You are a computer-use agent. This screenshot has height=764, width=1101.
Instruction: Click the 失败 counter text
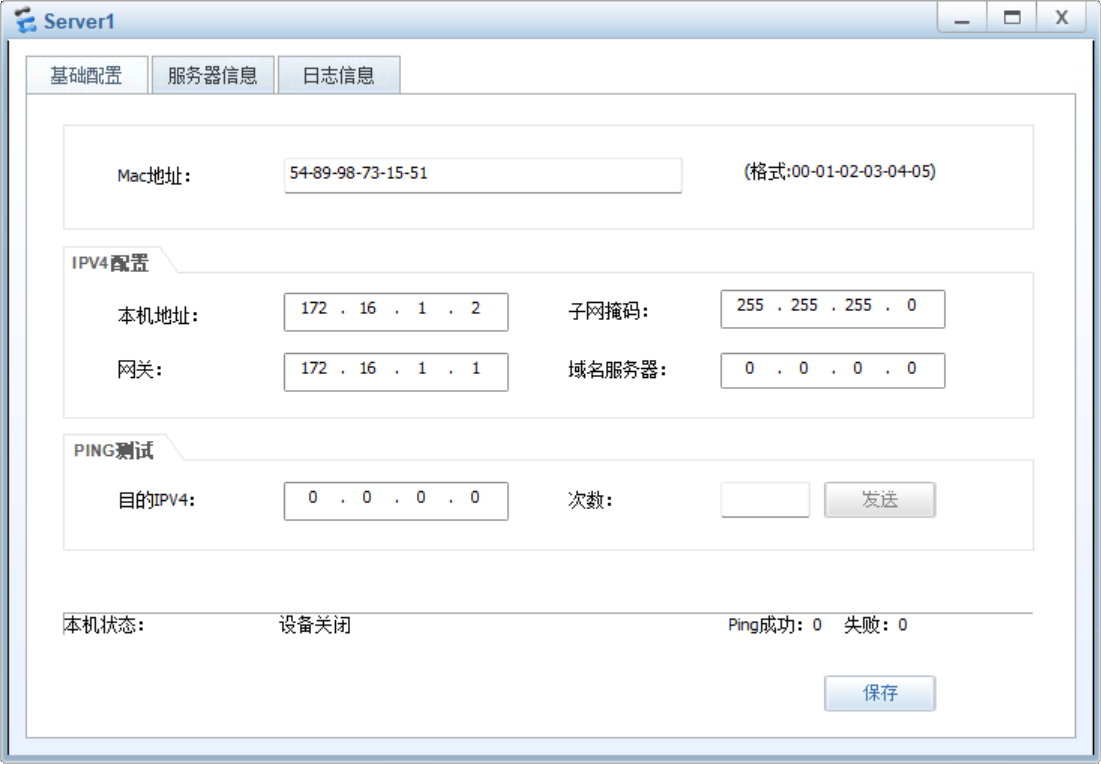[x=876, y=625]
